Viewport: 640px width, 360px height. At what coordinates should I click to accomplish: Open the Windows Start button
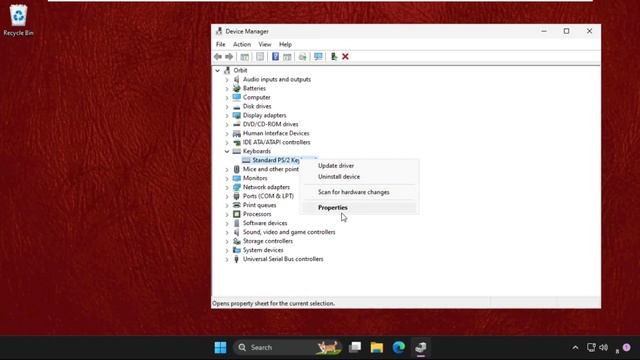tap(220, 347)
